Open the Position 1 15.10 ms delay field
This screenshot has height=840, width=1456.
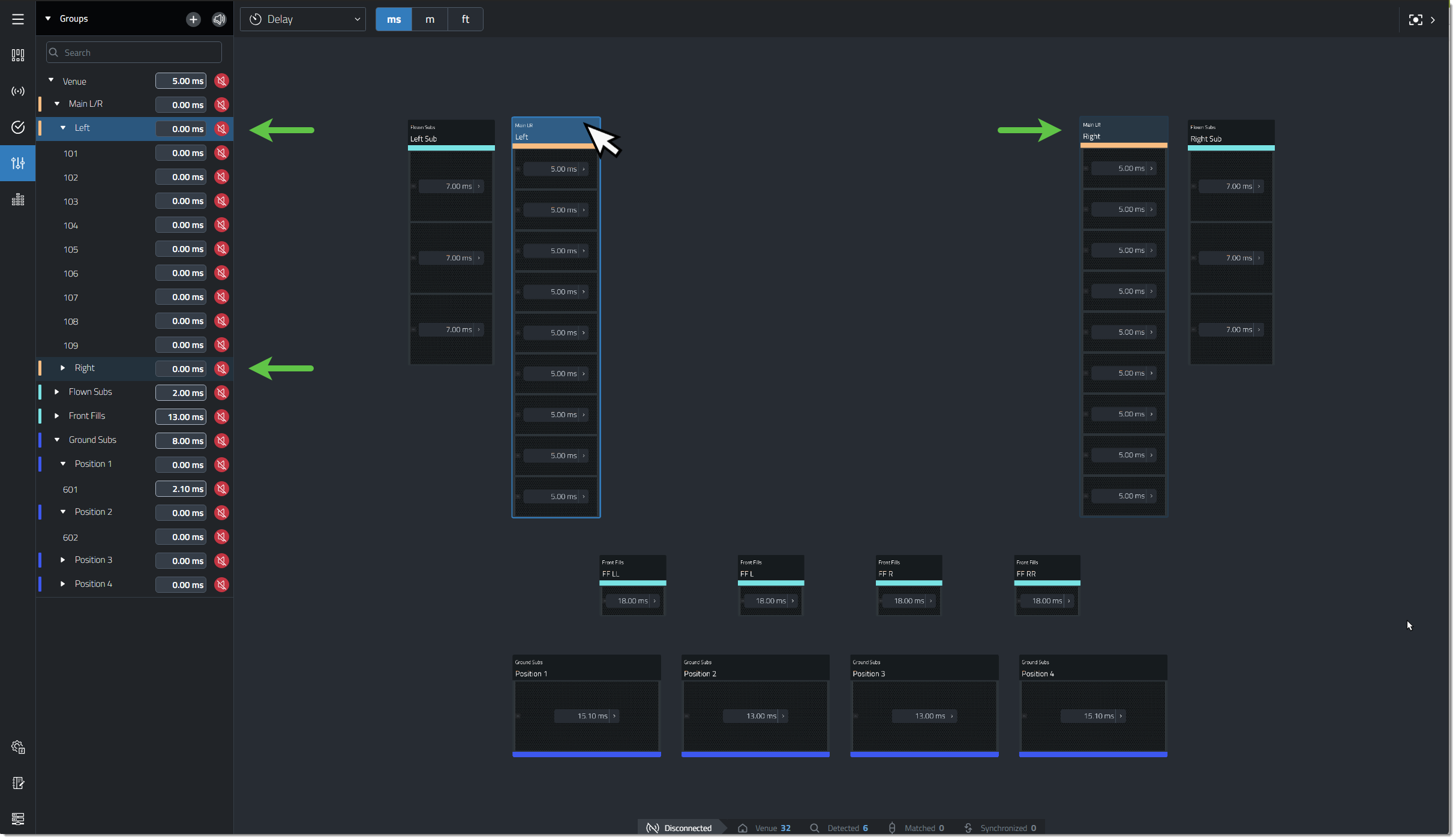[587, 716]
